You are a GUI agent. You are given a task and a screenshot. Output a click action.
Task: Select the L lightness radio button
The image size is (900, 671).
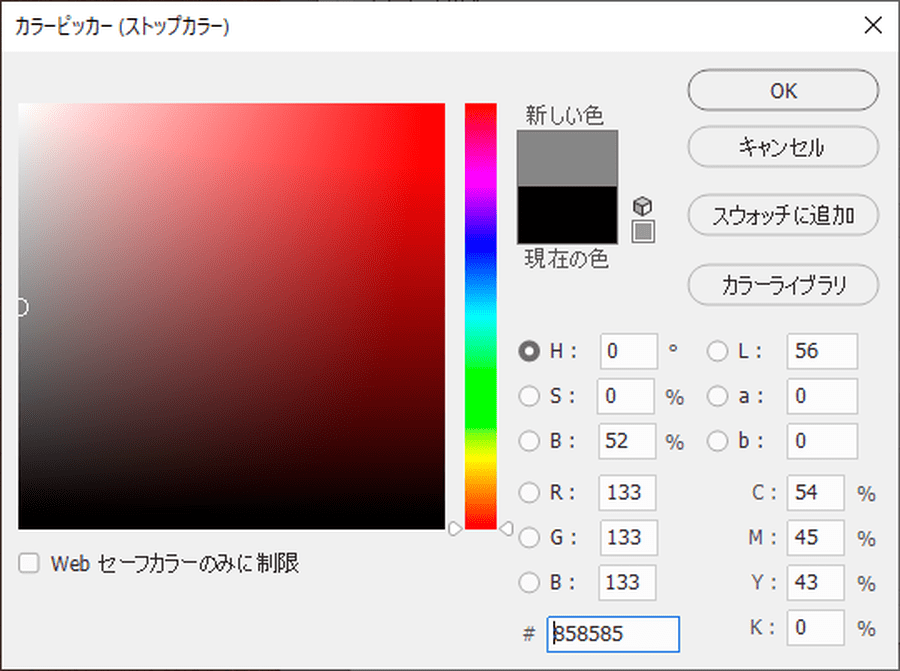click(x=717, y=351)
